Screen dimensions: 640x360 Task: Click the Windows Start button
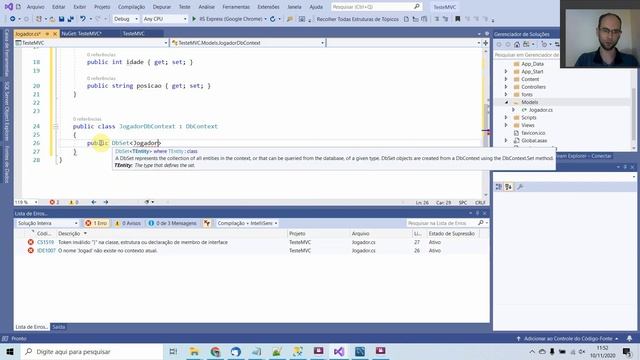(x=10, y=351)
